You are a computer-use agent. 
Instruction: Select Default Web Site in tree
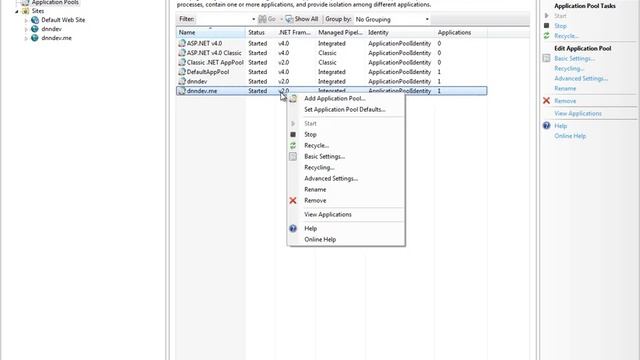pyautogui.click(x=63, y=20)
